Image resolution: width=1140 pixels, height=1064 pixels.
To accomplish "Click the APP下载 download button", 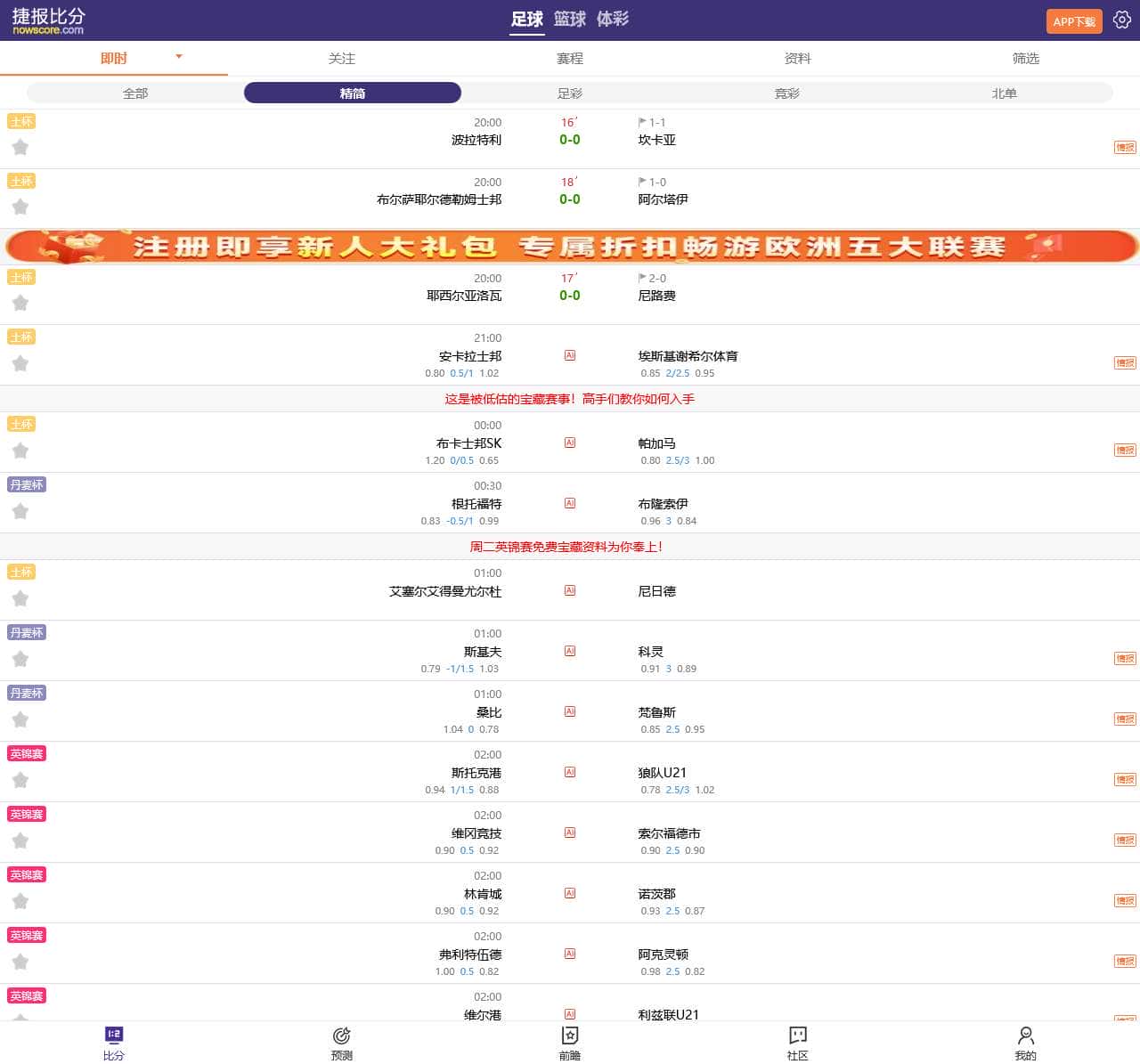I will (x=1073, y=21).
